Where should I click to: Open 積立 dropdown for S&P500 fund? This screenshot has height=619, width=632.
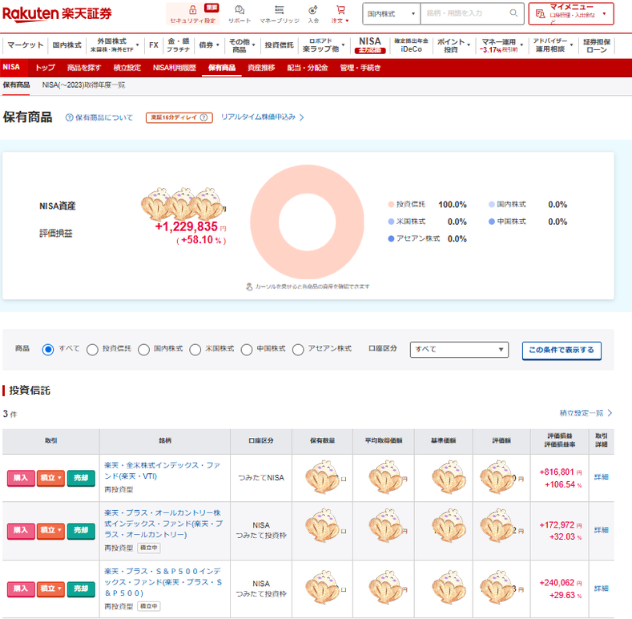[51, 589]
